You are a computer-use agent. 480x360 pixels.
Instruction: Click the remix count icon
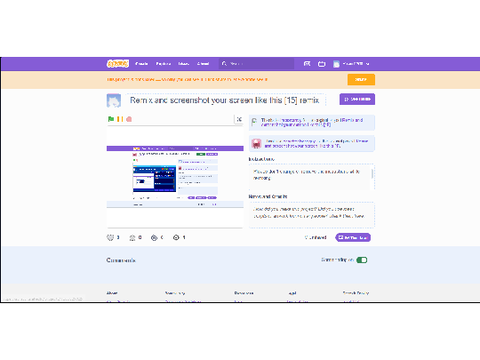[154, 237]
